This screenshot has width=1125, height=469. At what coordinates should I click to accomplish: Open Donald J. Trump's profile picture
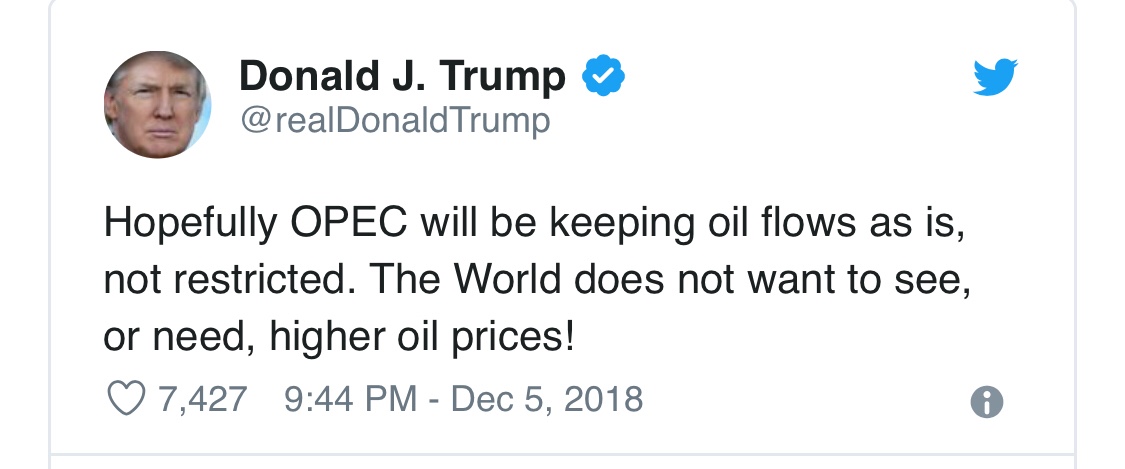coord(157,105)
